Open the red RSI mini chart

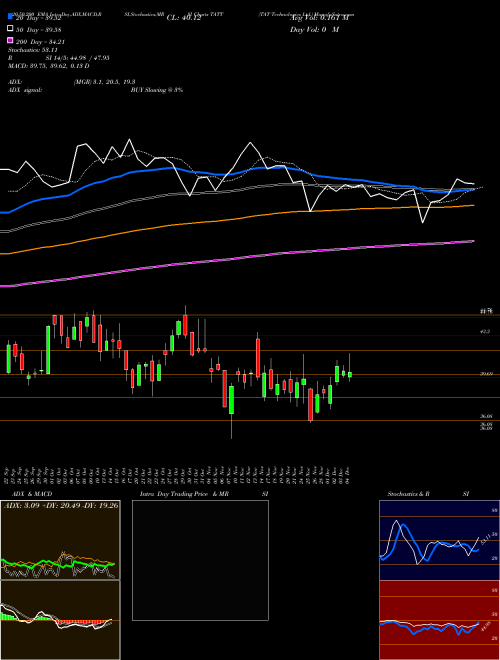tap(439, 620)
